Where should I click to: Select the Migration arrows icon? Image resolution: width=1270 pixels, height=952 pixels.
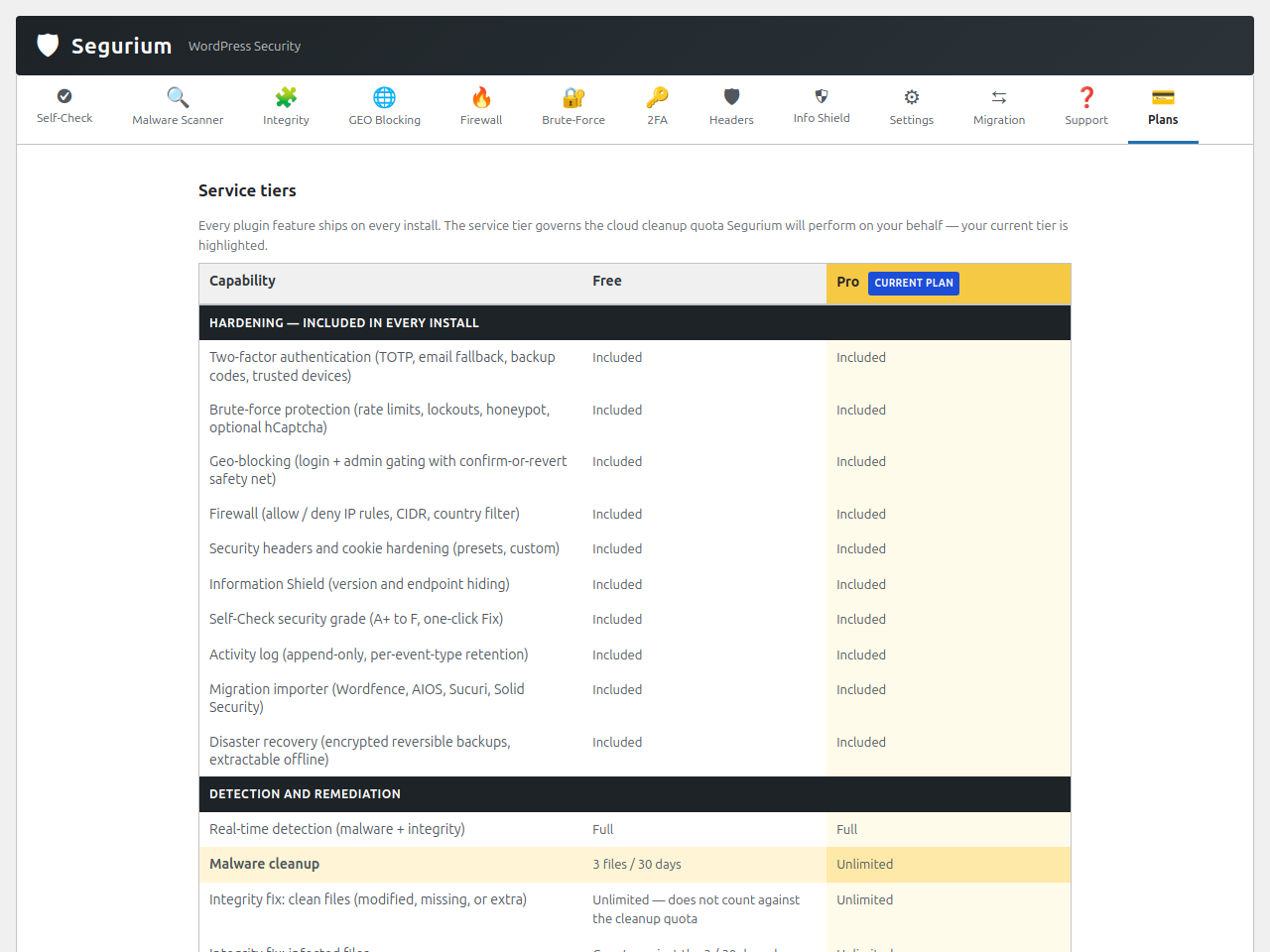click(x=999, y=97)
